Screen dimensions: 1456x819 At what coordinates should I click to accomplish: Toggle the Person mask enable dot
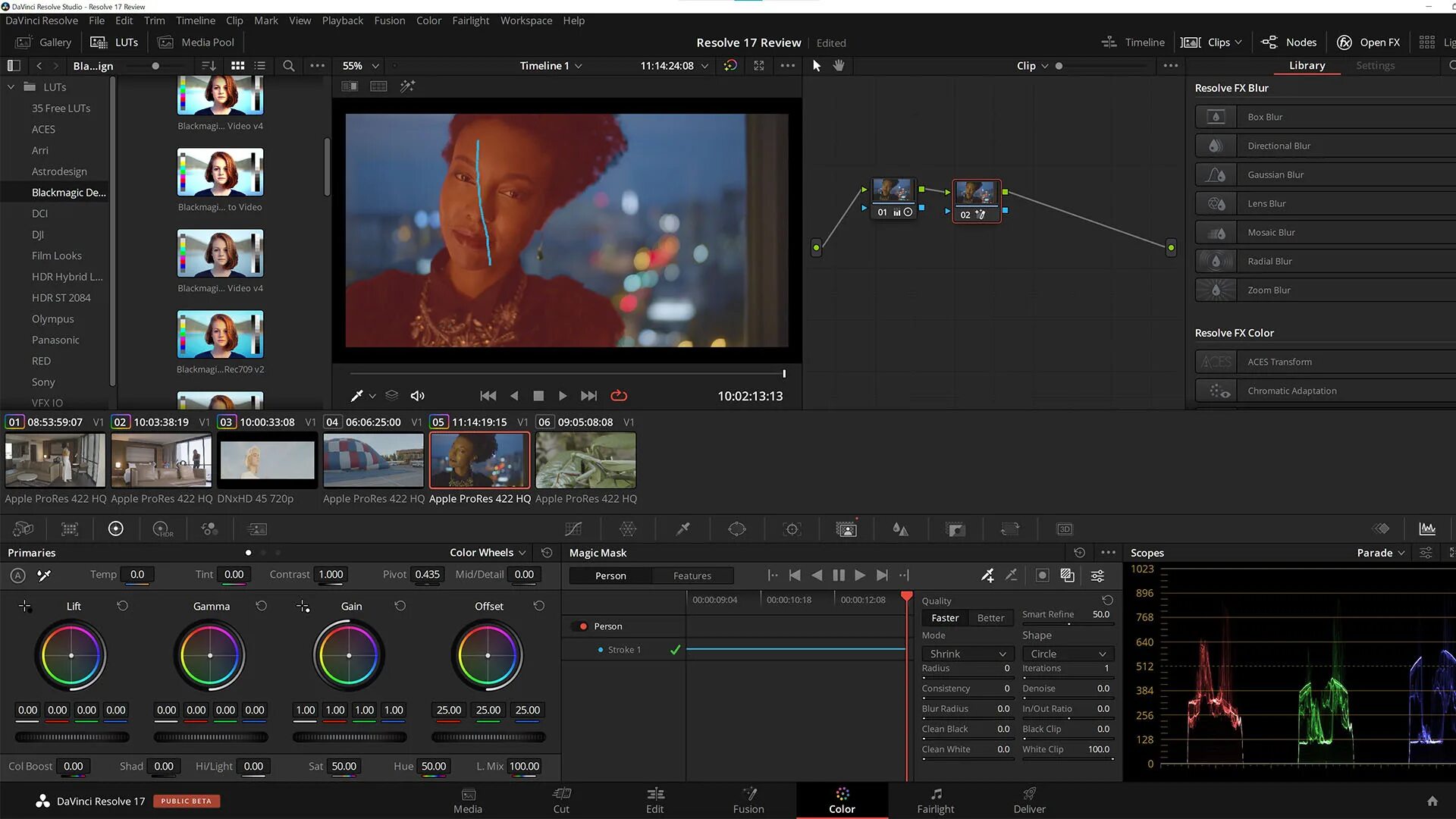583,626
